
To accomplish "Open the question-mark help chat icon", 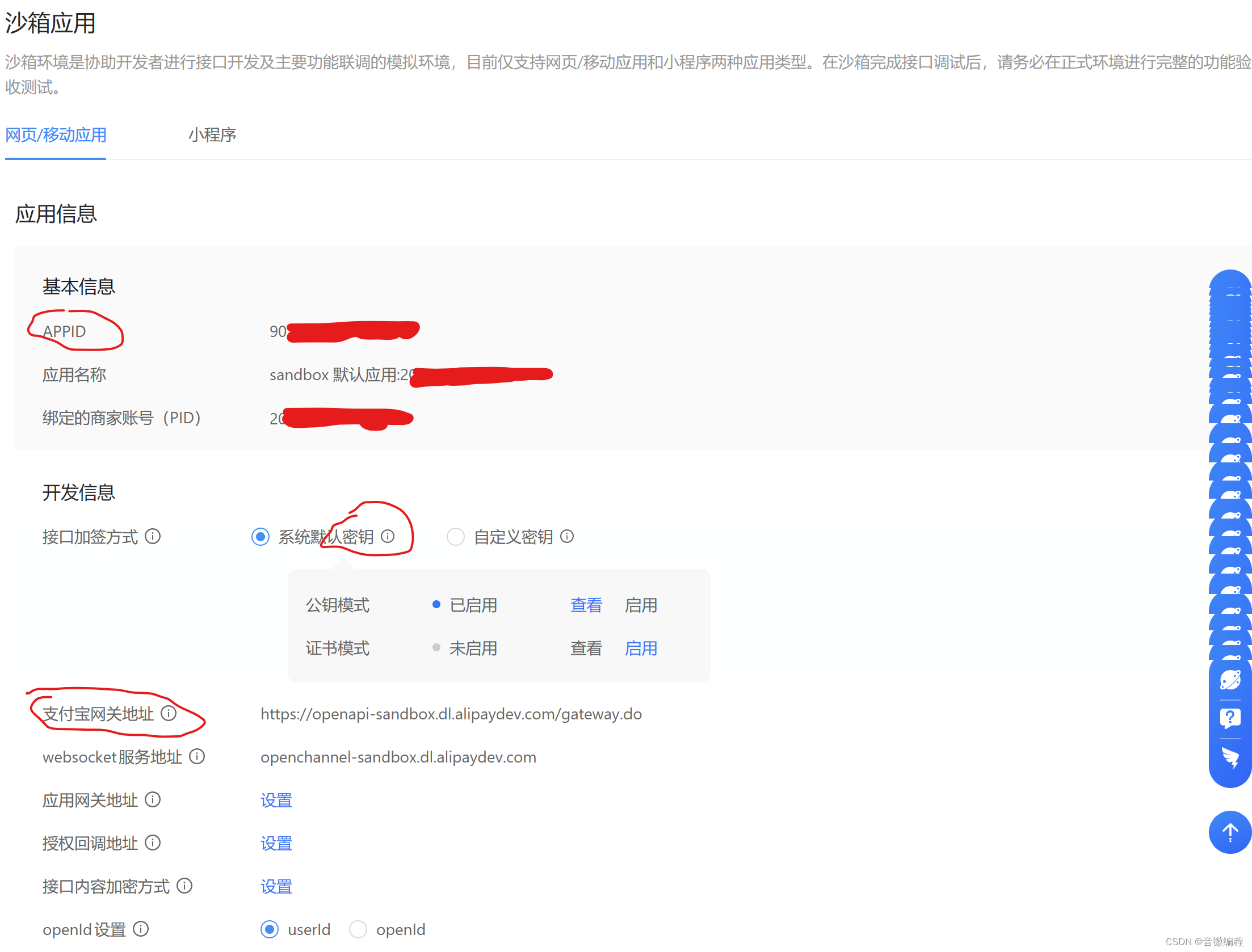I will pyautogui.click(x=1229, y=718).
